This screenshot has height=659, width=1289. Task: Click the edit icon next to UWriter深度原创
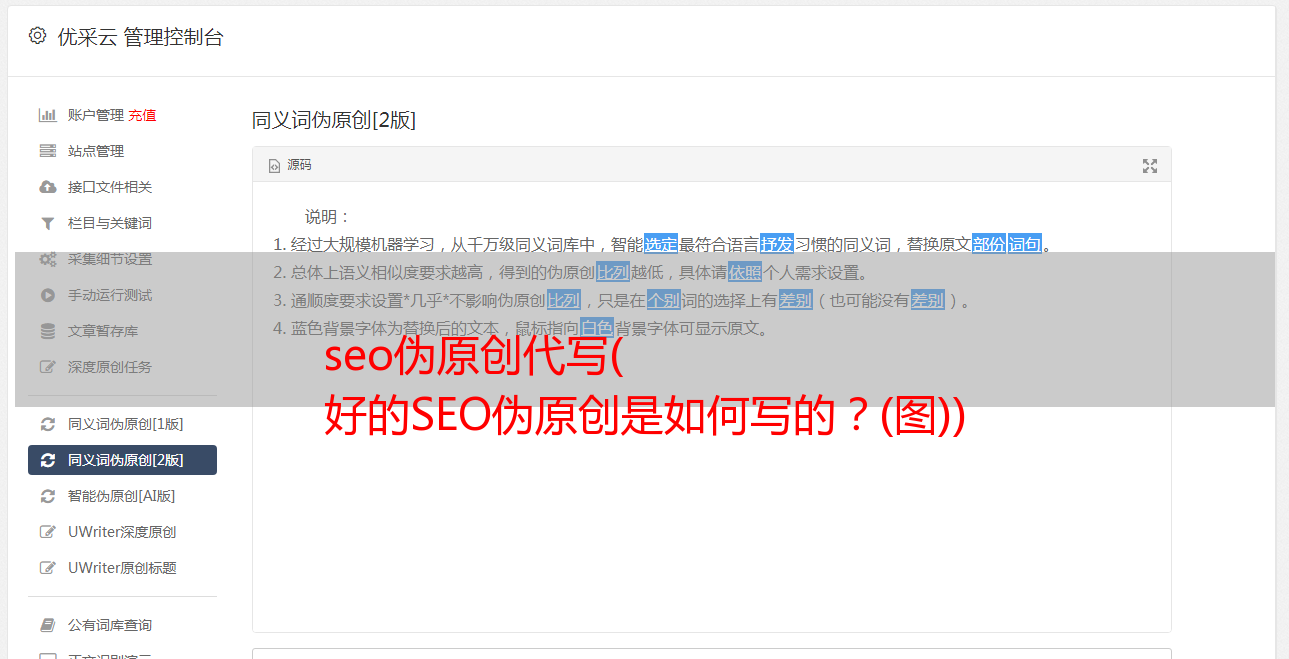pos(47,532)
